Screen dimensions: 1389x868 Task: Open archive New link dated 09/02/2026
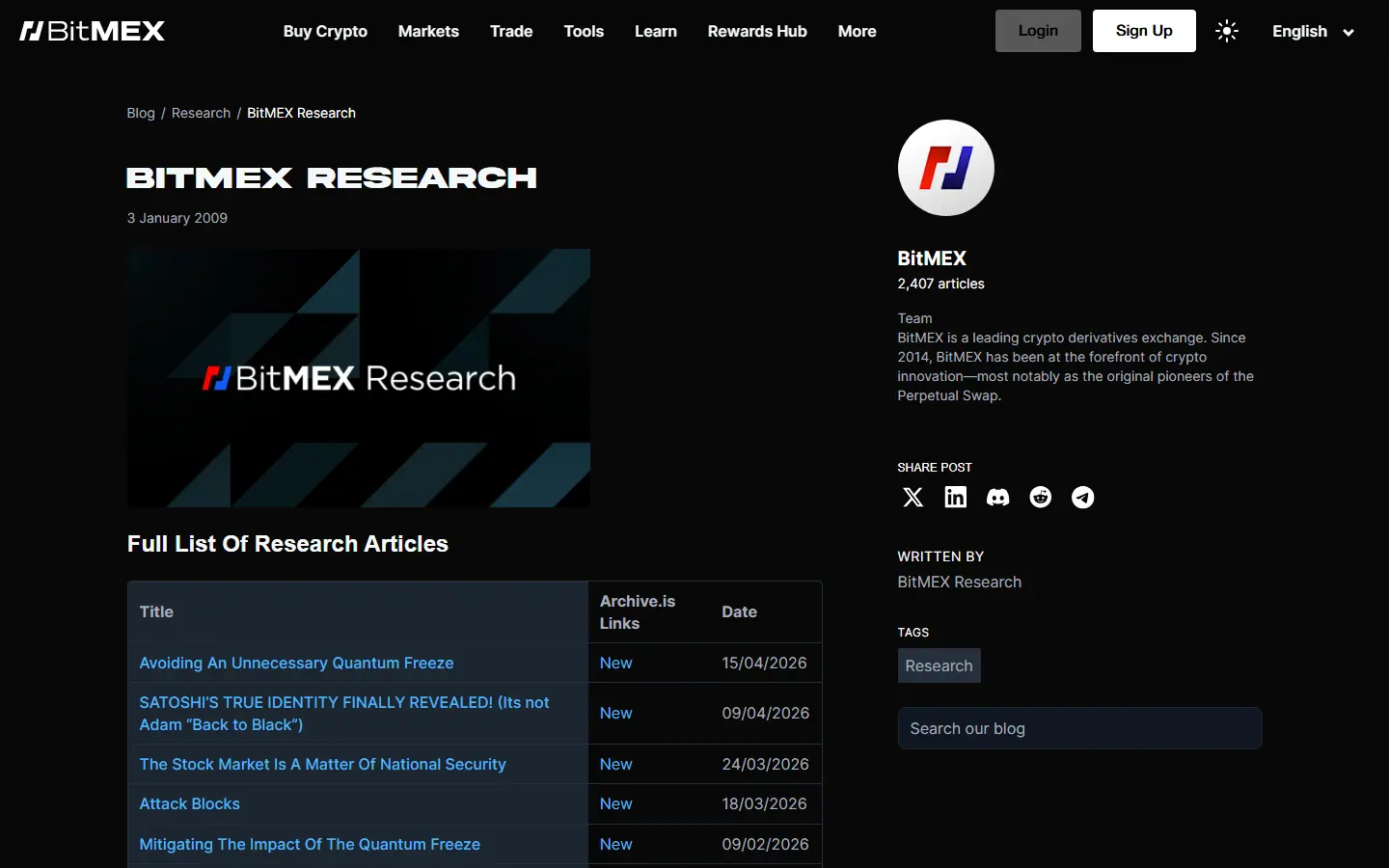tap(615, 844)
